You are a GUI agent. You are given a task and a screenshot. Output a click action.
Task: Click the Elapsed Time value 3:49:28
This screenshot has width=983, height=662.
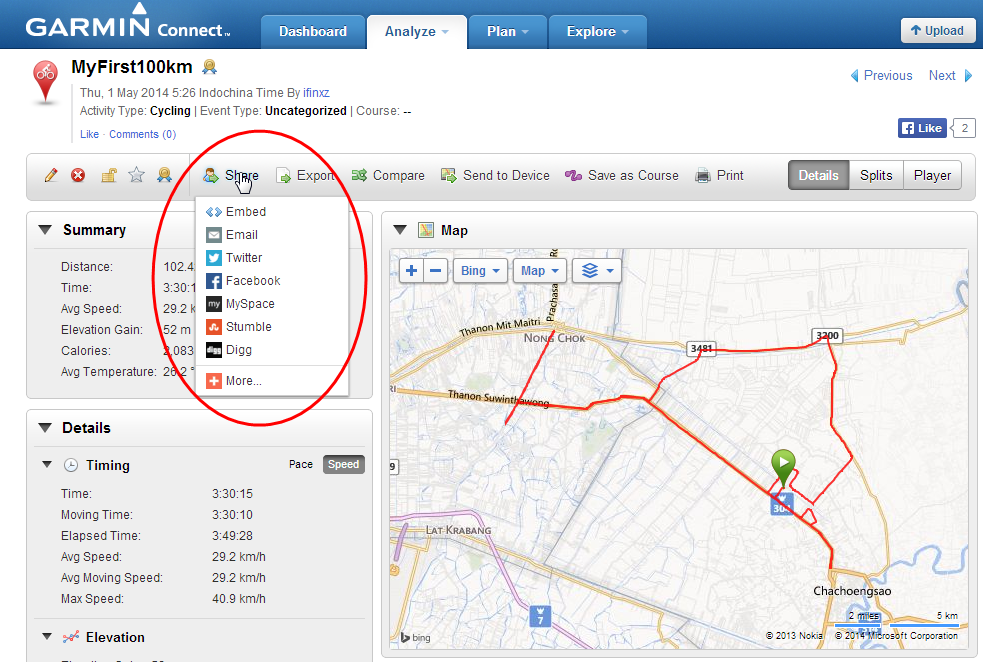(x=232, y=536)
